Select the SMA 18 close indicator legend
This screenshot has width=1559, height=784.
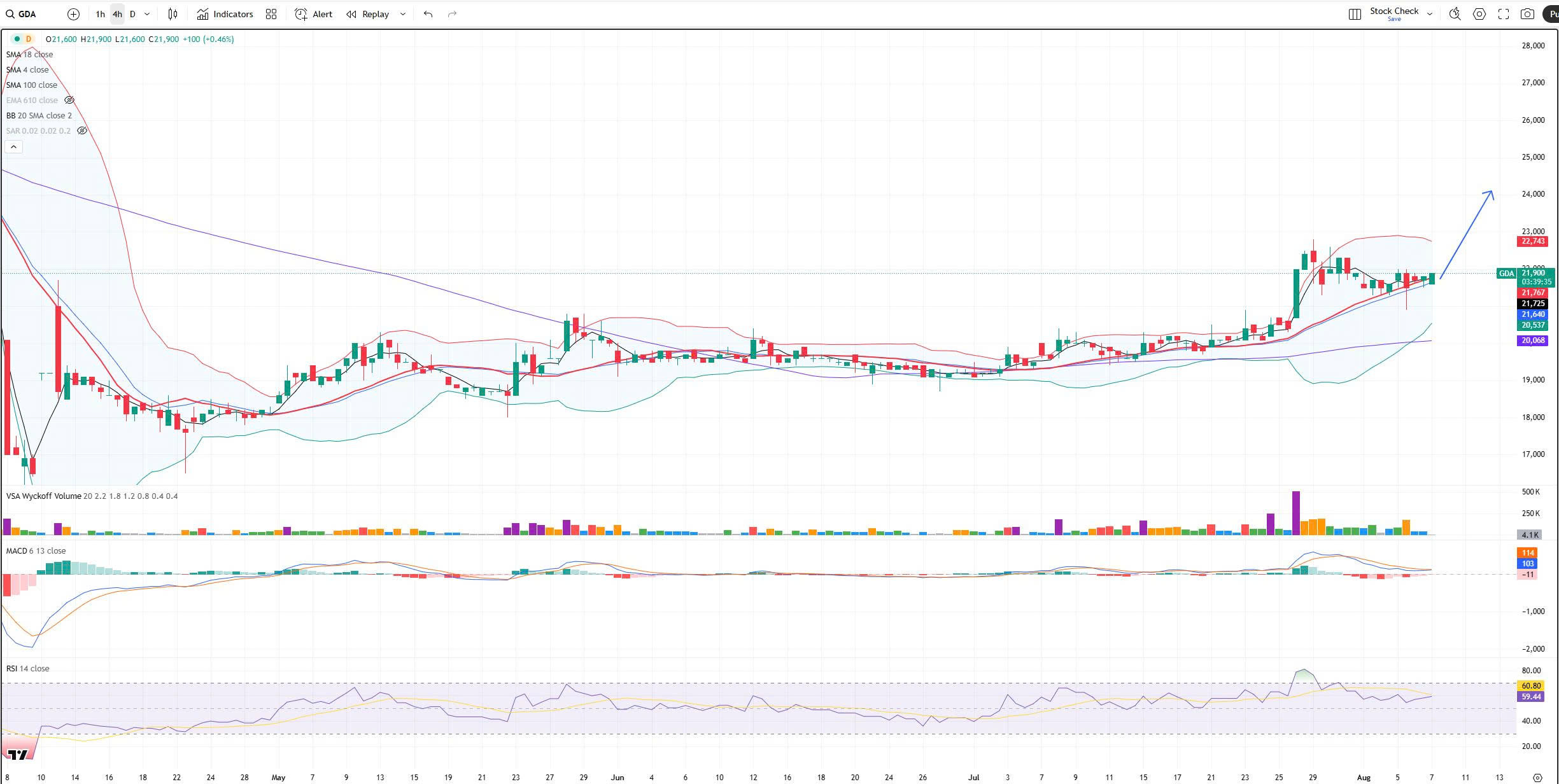point(29,54)
